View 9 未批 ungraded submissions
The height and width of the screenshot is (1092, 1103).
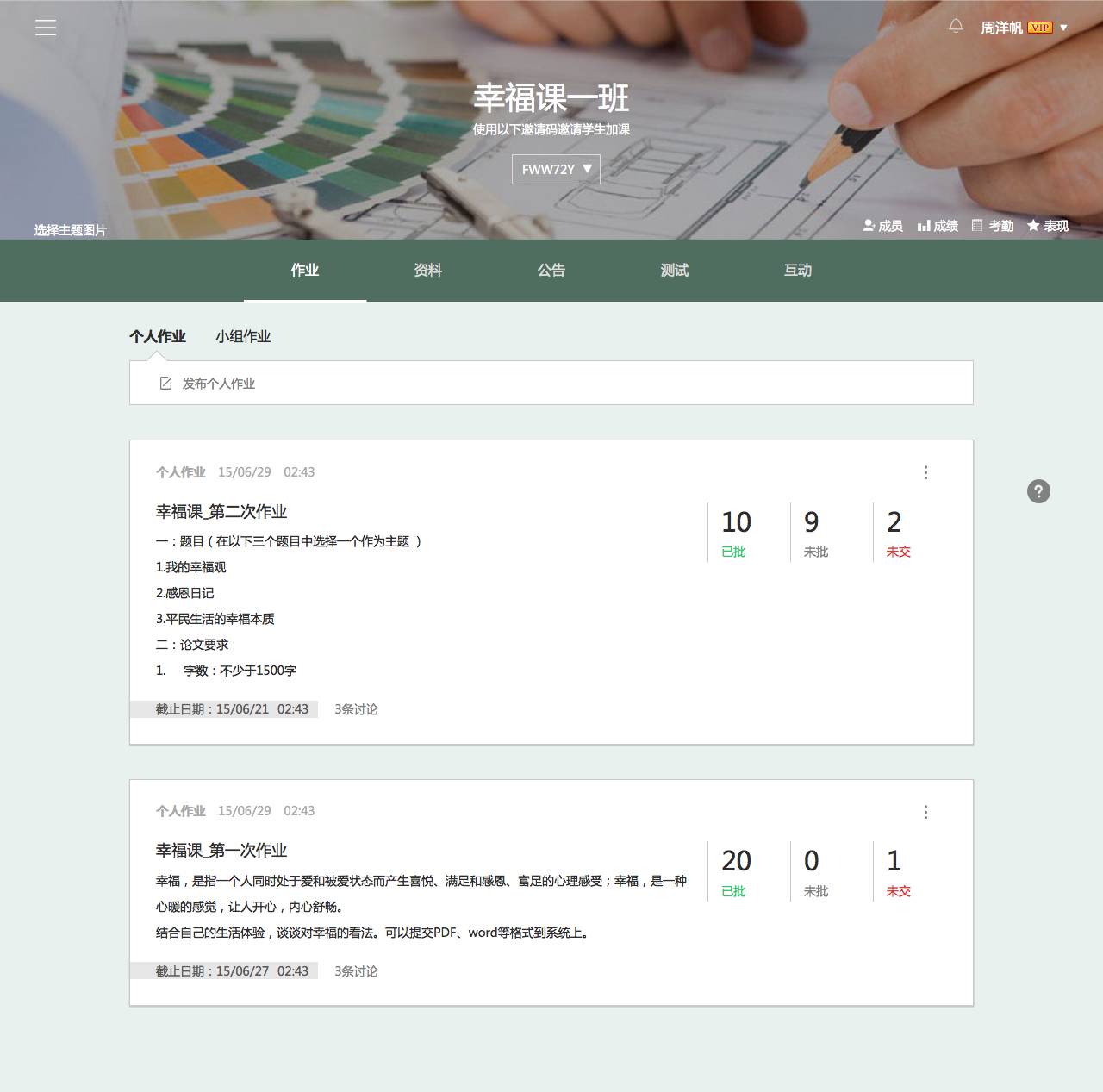tap(815, 534)
